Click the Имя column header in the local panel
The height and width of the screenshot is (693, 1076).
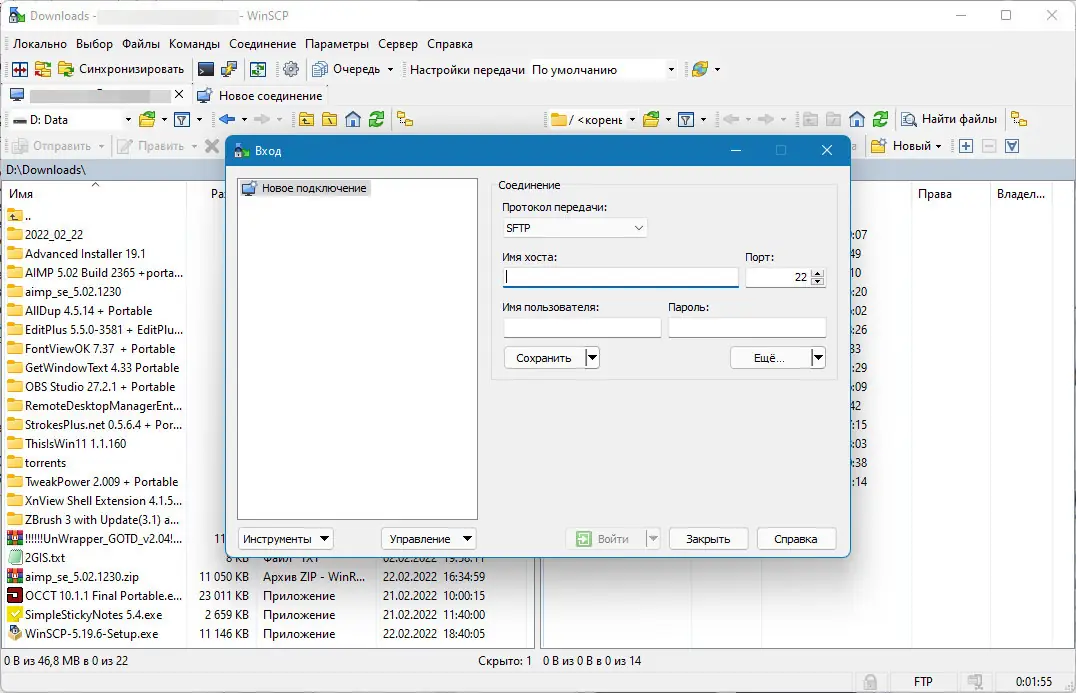(x=95, y=194)
